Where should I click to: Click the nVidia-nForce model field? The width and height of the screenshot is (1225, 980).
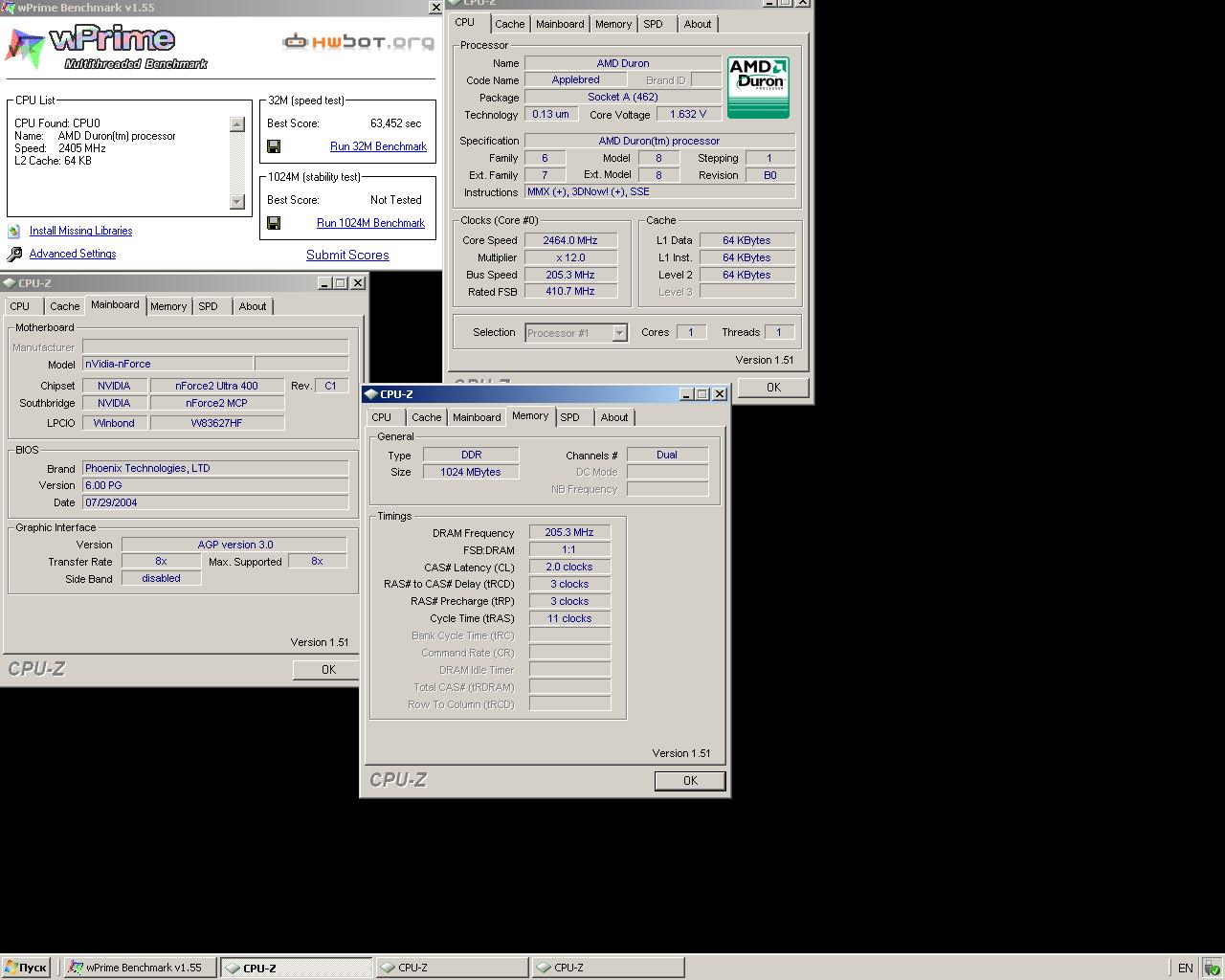tap(167, 365)
